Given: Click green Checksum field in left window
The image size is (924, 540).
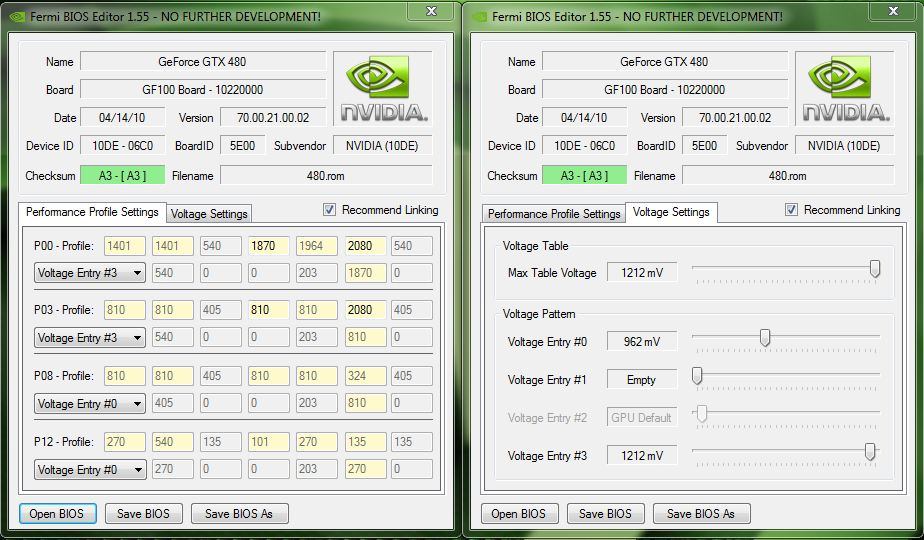Looking at the screenshot, I should click(x=123, y=175).
